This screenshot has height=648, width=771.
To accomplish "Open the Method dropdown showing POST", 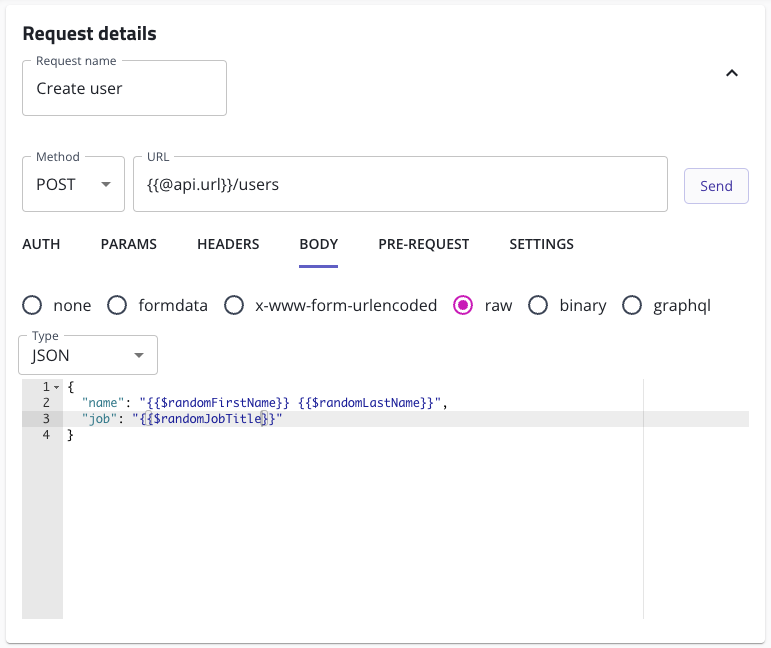I will 72,185.
